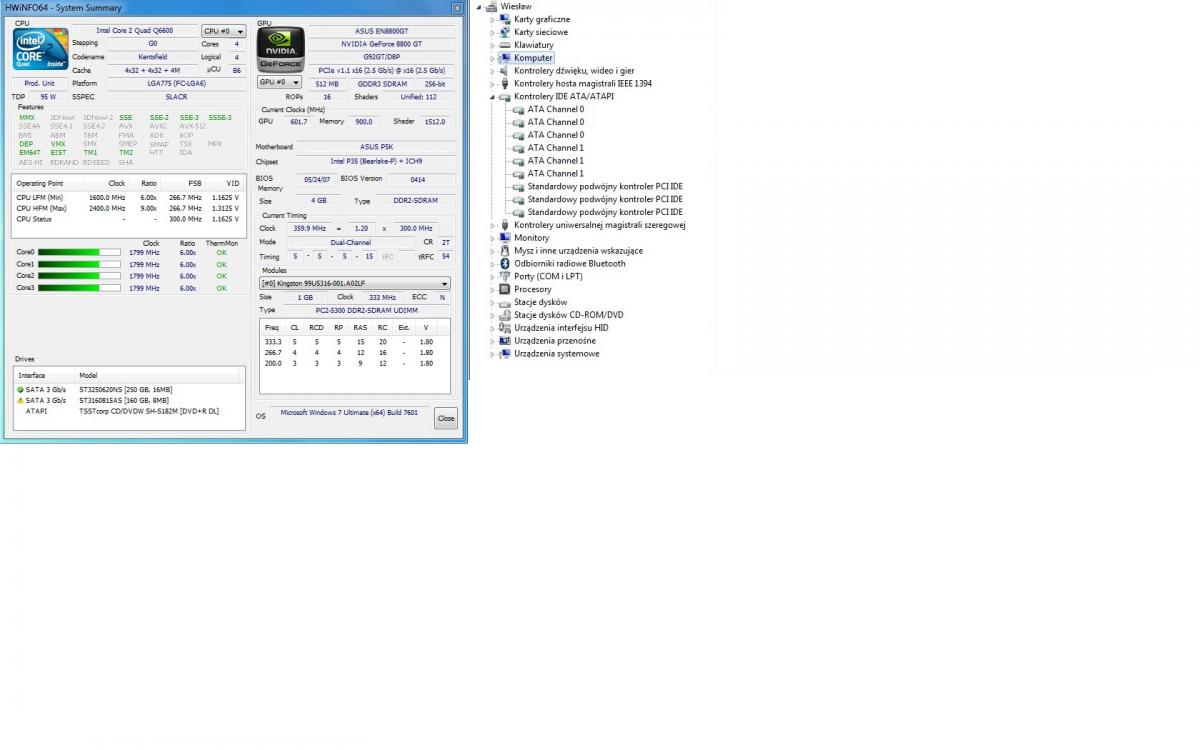Click the "Intel P35 (Bearlake-P) + ICH9" chipset value
The image size is (1200, 750).
[x=374, y=161]
